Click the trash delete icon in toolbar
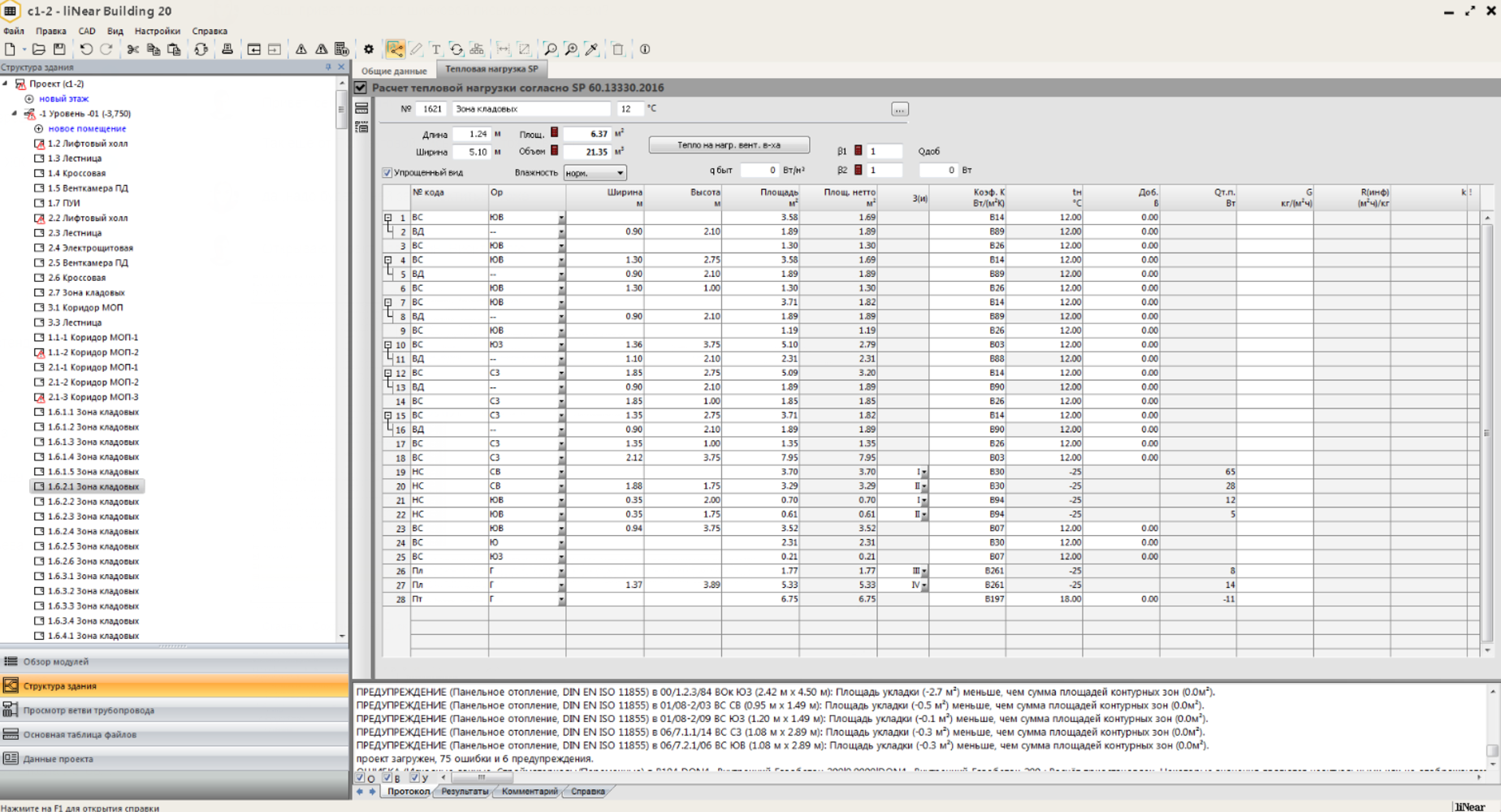1501x812 pixels. pos(618,50)
